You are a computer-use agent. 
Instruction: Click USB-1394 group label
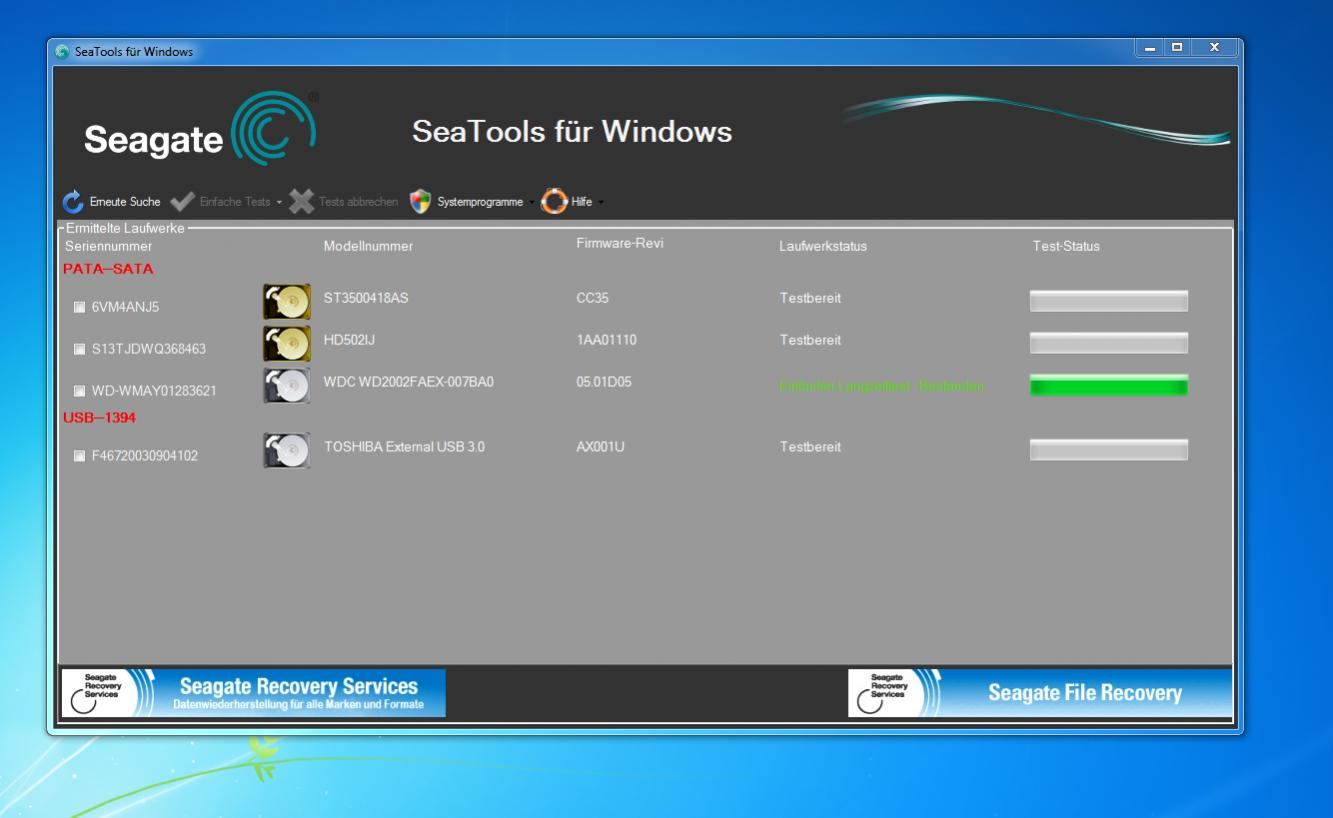tap(99, 417)
